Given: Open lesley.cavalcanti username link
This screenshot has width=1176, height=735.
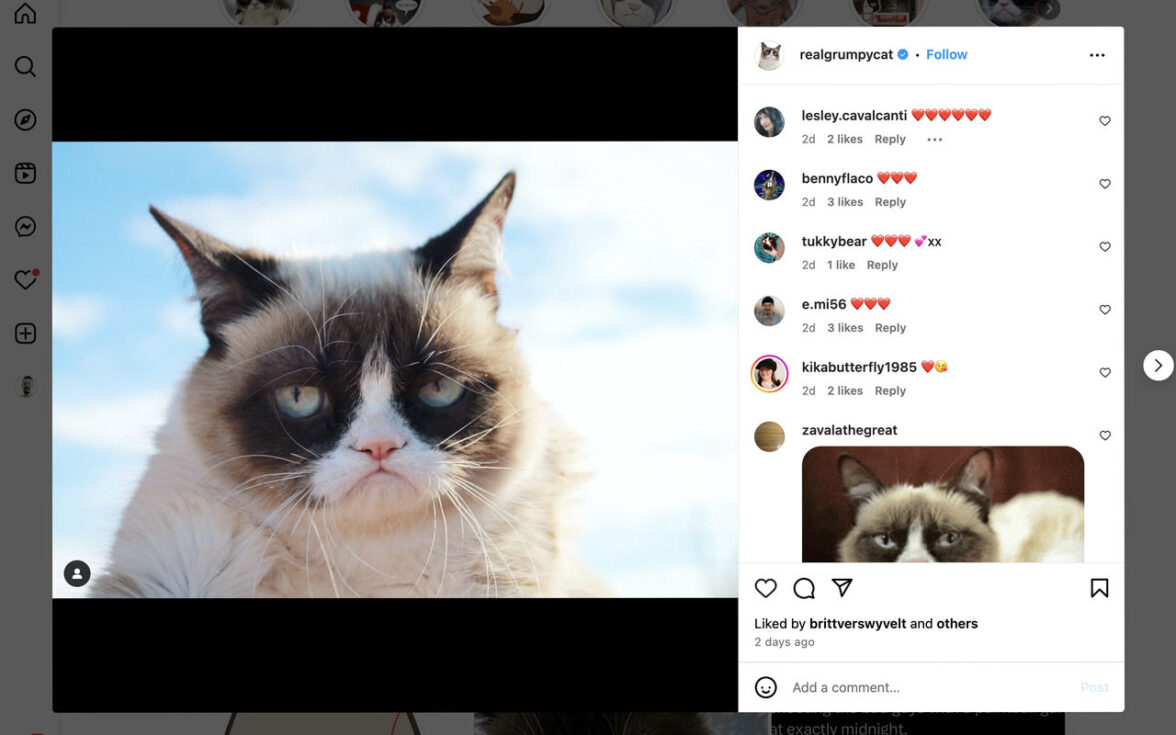Looking at the screenshot, I should coord(854,116).
